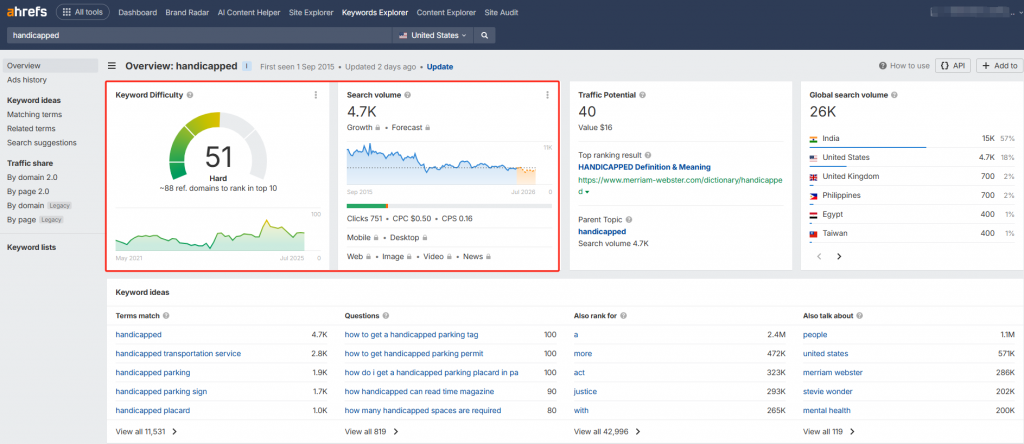Image resolution: width=1024 pixels, height=444 pixels.
Task: Go to next page of country list
Action: point(839,257)
